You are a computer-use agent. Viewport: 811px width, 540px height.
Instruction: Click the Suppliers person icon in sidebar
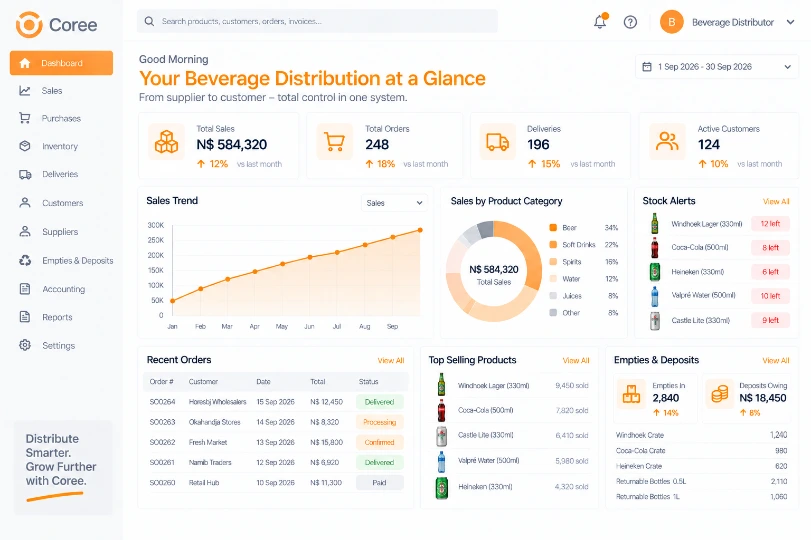tap(25, 231)
